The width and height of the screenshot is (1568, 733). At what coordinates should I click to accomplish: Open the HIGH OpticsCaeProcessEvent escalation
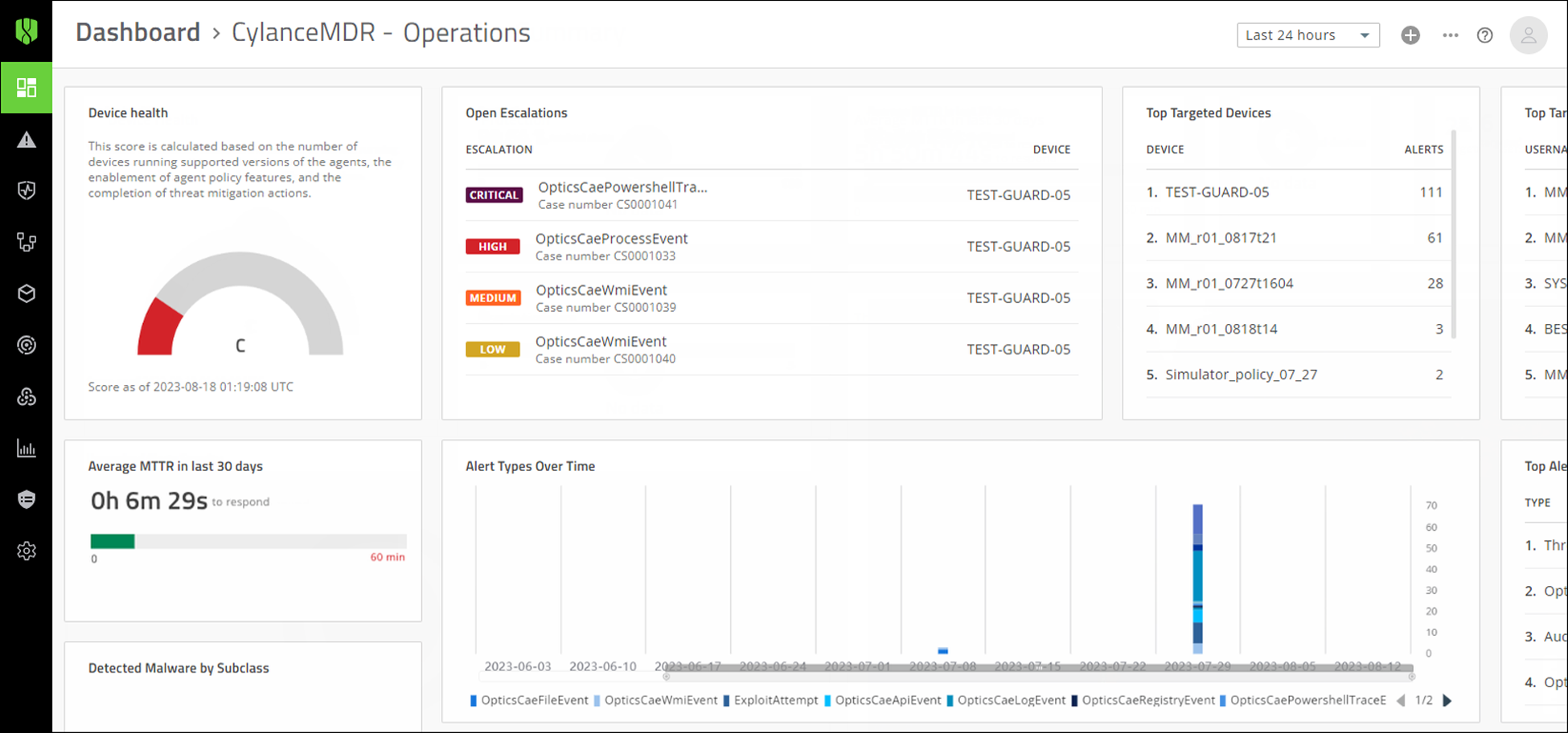(772, 247)
